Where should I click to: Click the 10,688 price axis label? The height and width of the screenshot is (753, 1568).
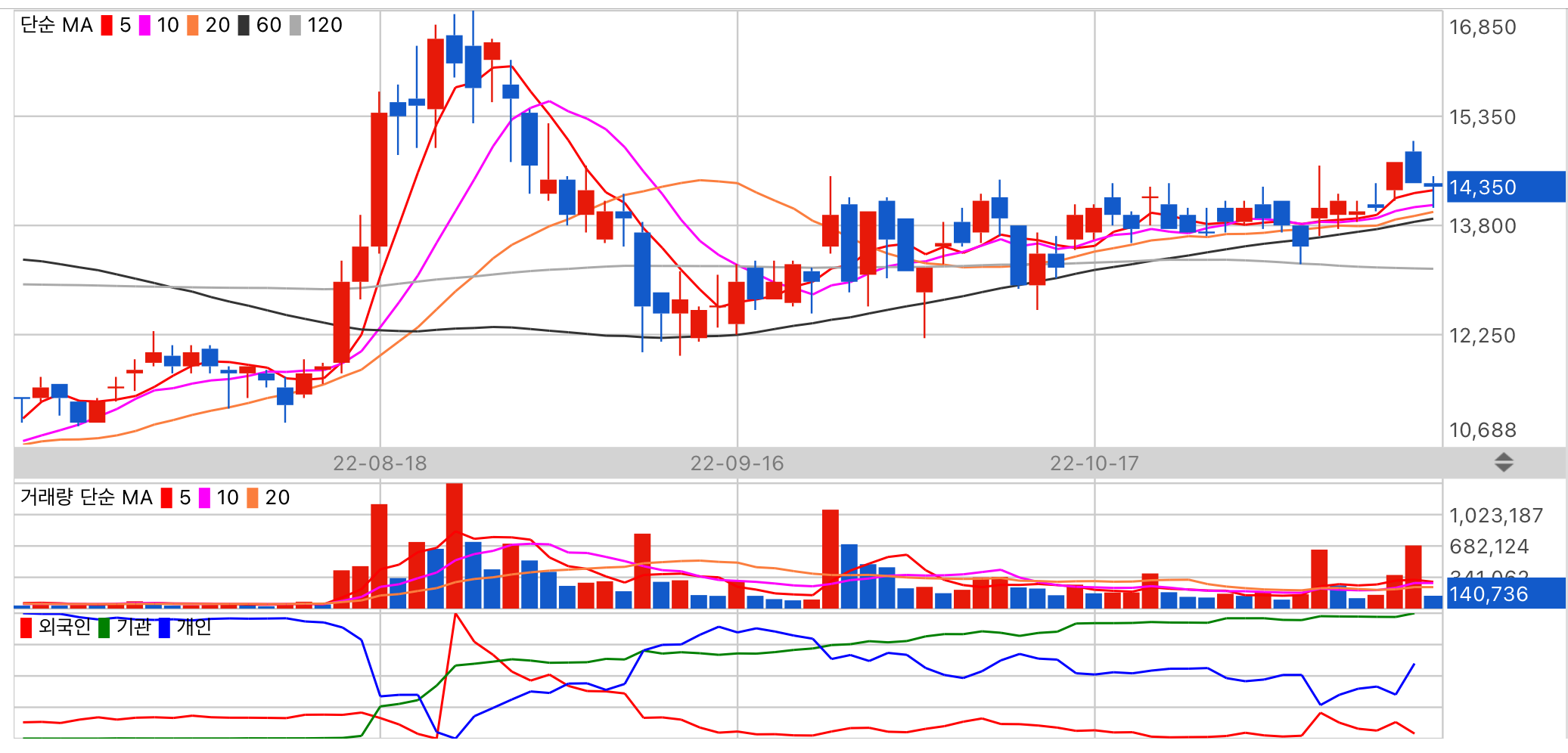pos(1483,430)
